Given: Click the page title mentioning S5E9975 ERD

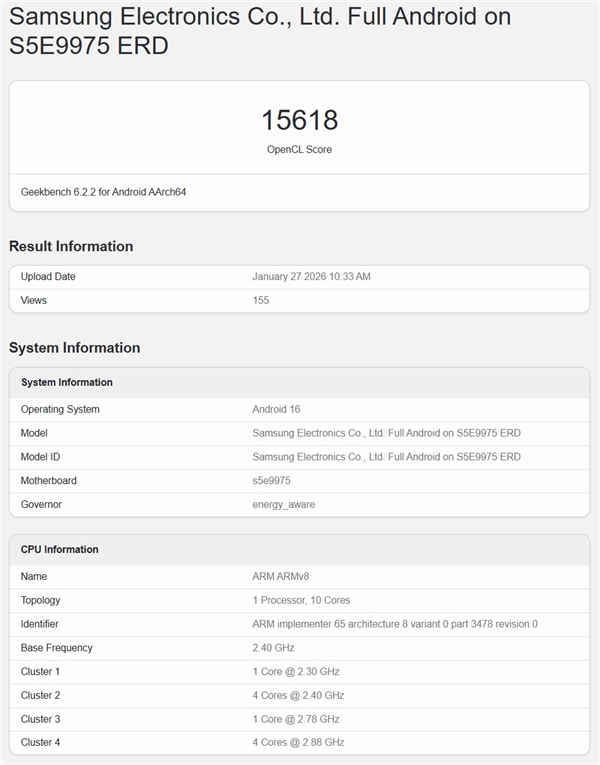Looking at the screenshot, I should pos(260,31).
